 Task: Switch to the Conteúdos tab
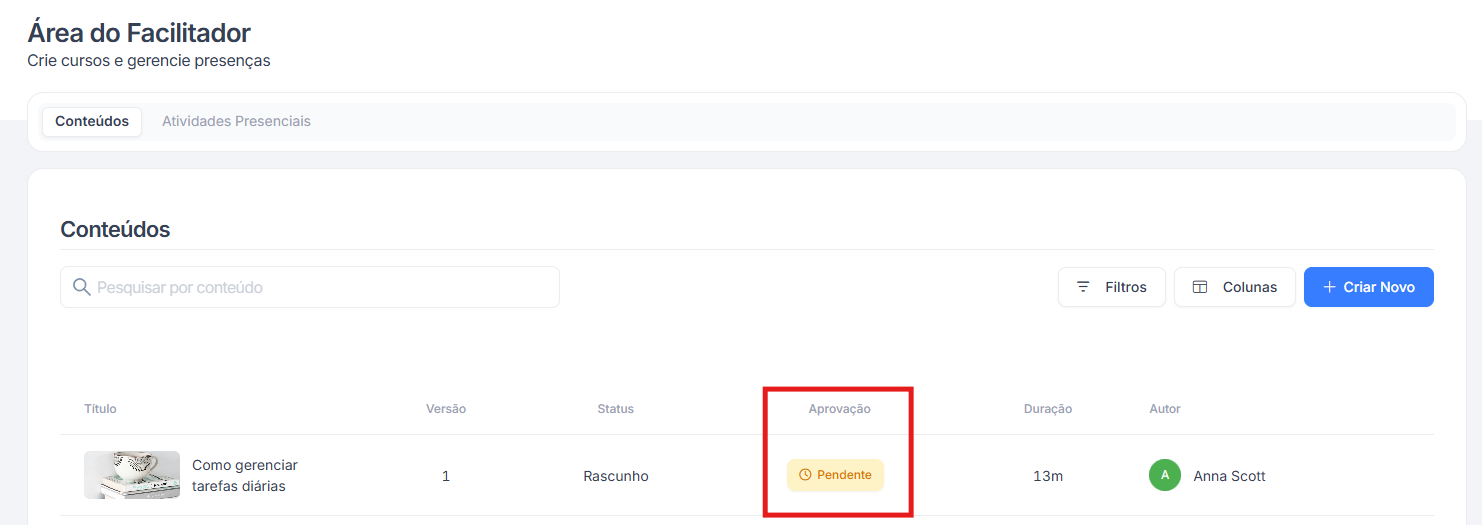pos(92,121)
